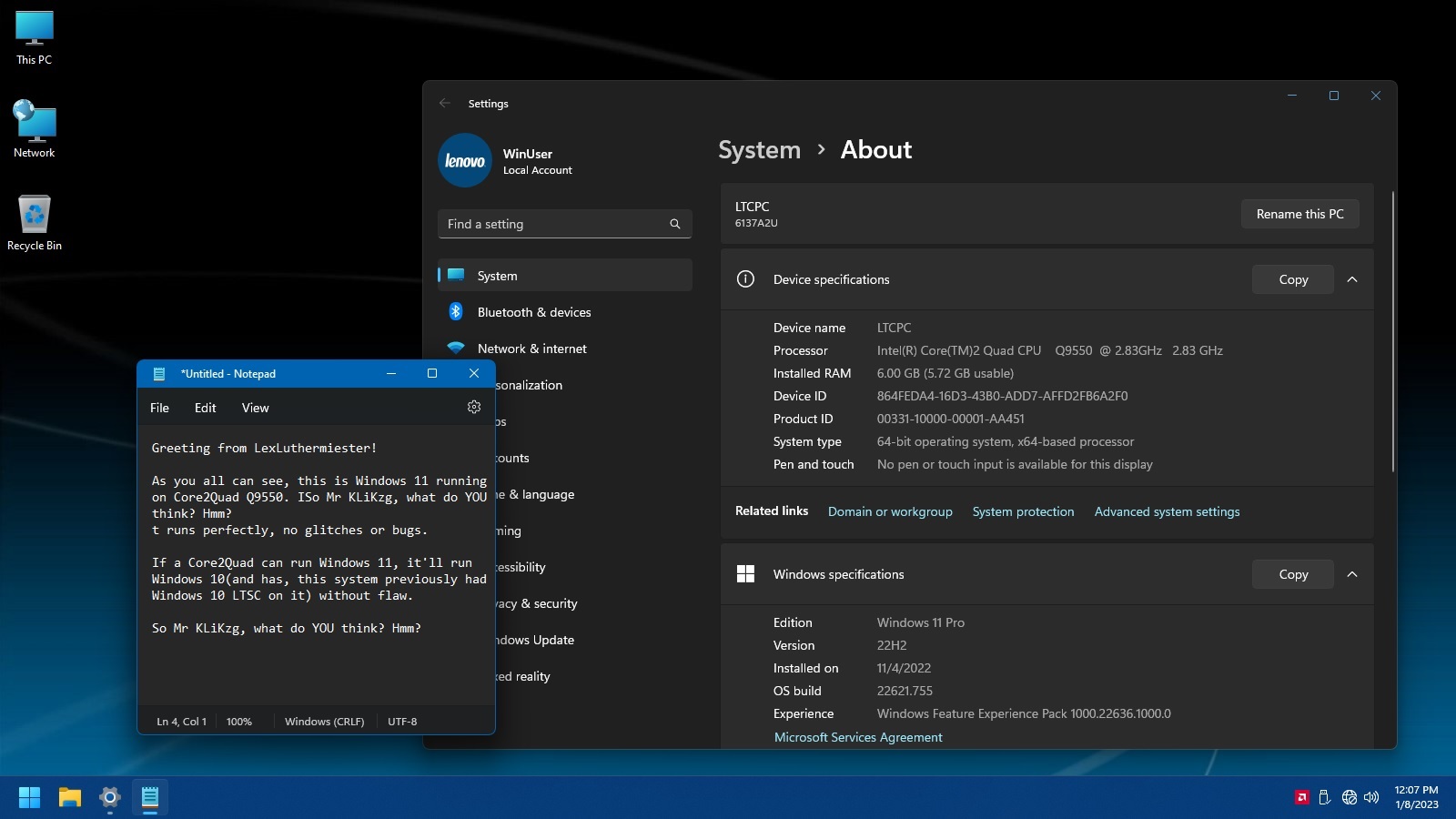The image size is (1456, 819).
Task: Open the Notepad File menu
Action: coord(159,408)
